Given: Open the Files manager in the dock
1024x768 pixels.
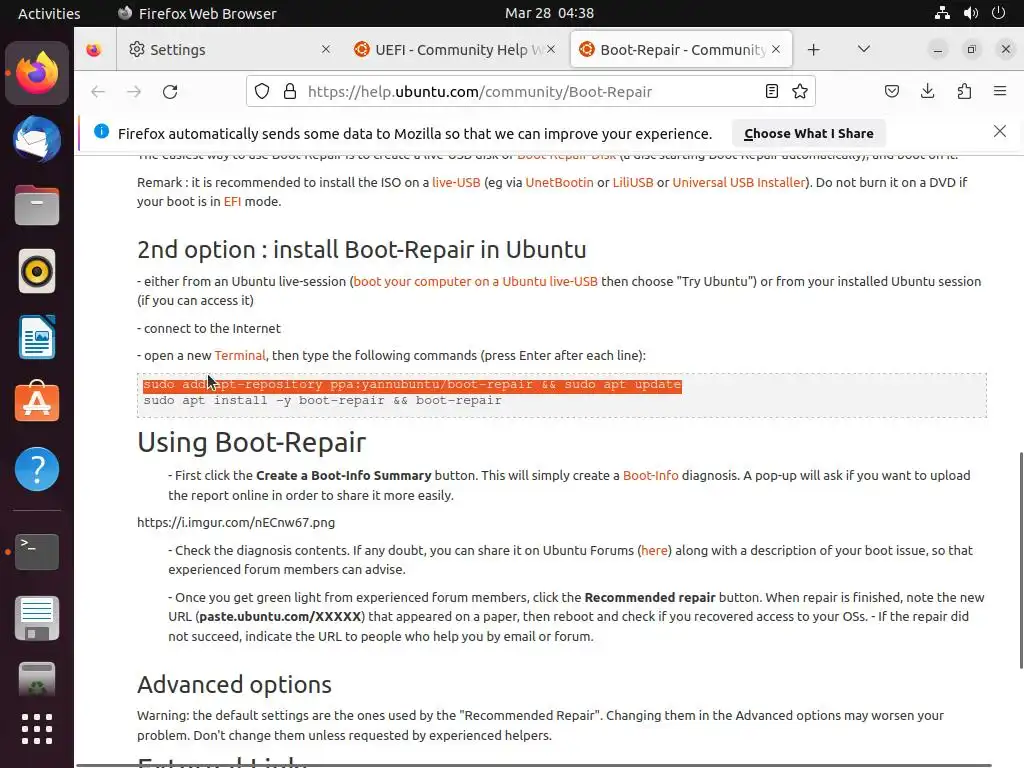Looking at the screenshot, I should [37, 205].
